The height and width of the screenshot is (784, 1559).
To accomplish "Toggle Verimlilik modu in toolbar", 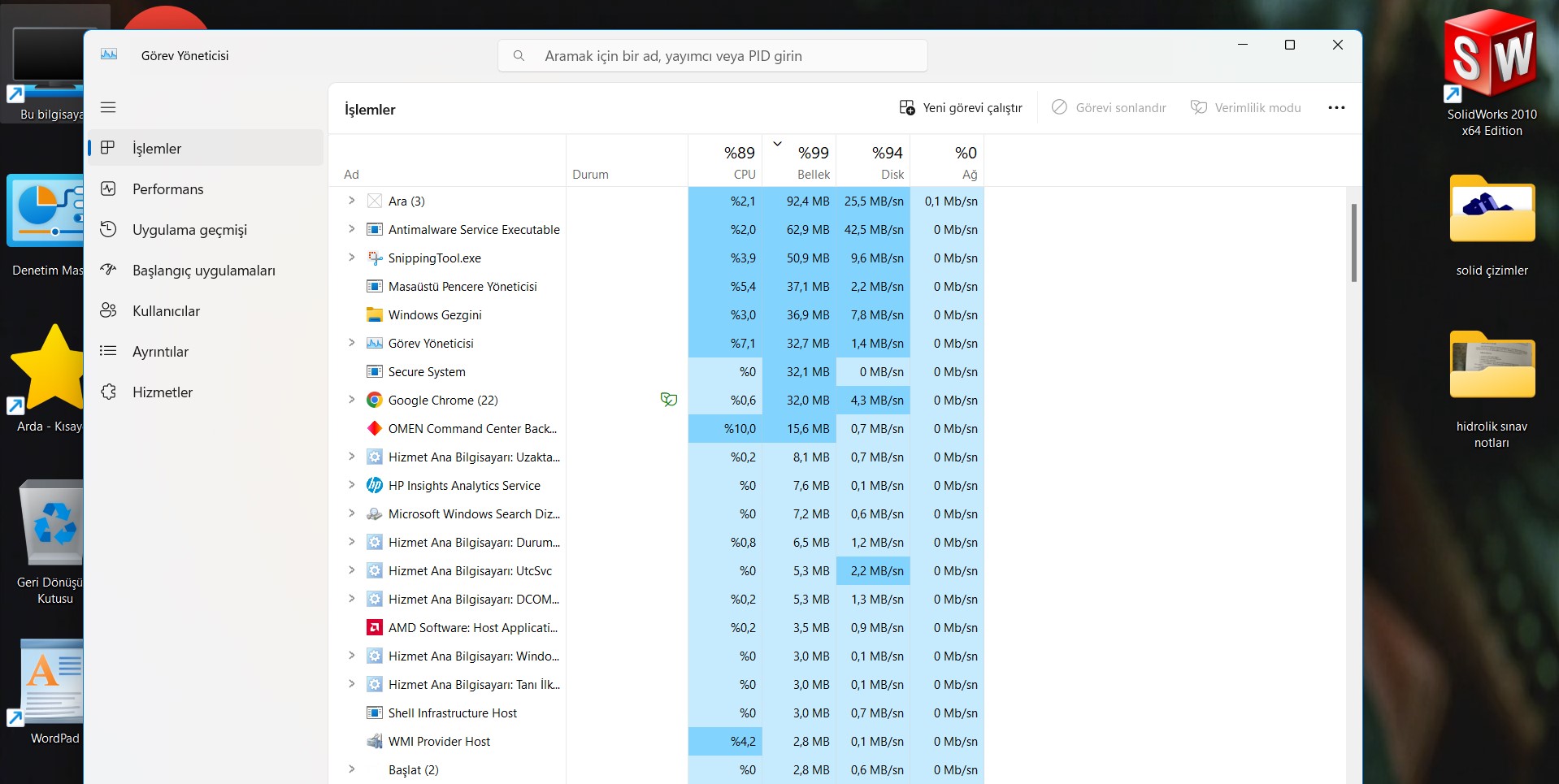I will [1245, 107].
